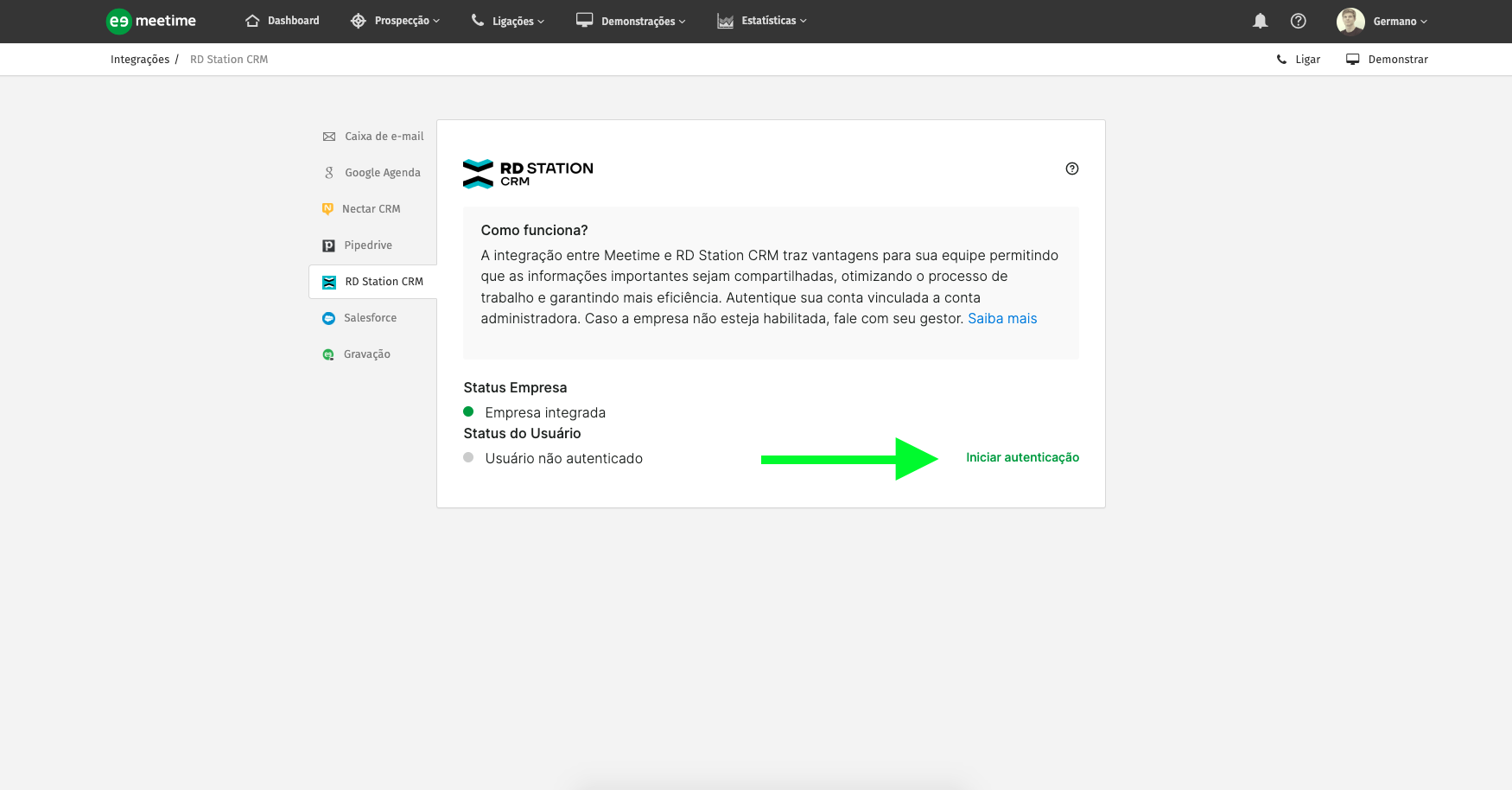Open the Dashboard home icon
This screenshot has width=1512, height=790.
click(252, 21)
